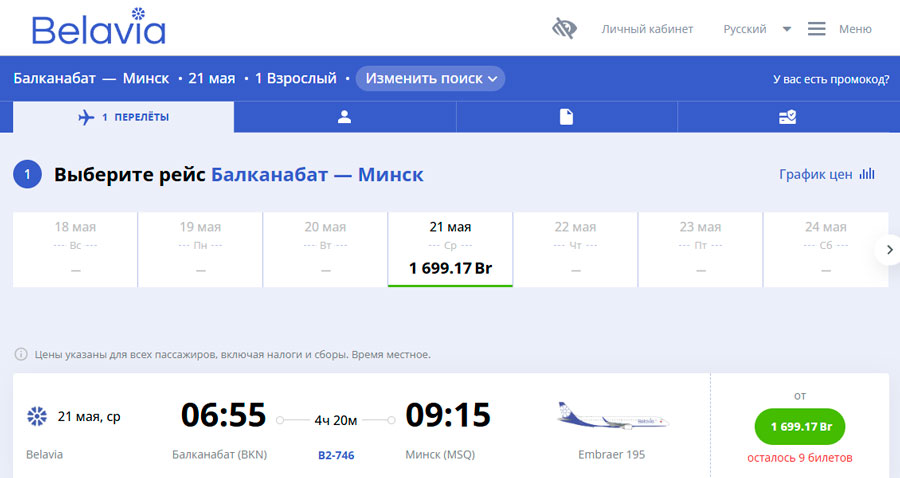Click Embraer 195 aircraft image
Image resolution: width=900 pixels, height=478 pixels.
click(x=612, y=416)
